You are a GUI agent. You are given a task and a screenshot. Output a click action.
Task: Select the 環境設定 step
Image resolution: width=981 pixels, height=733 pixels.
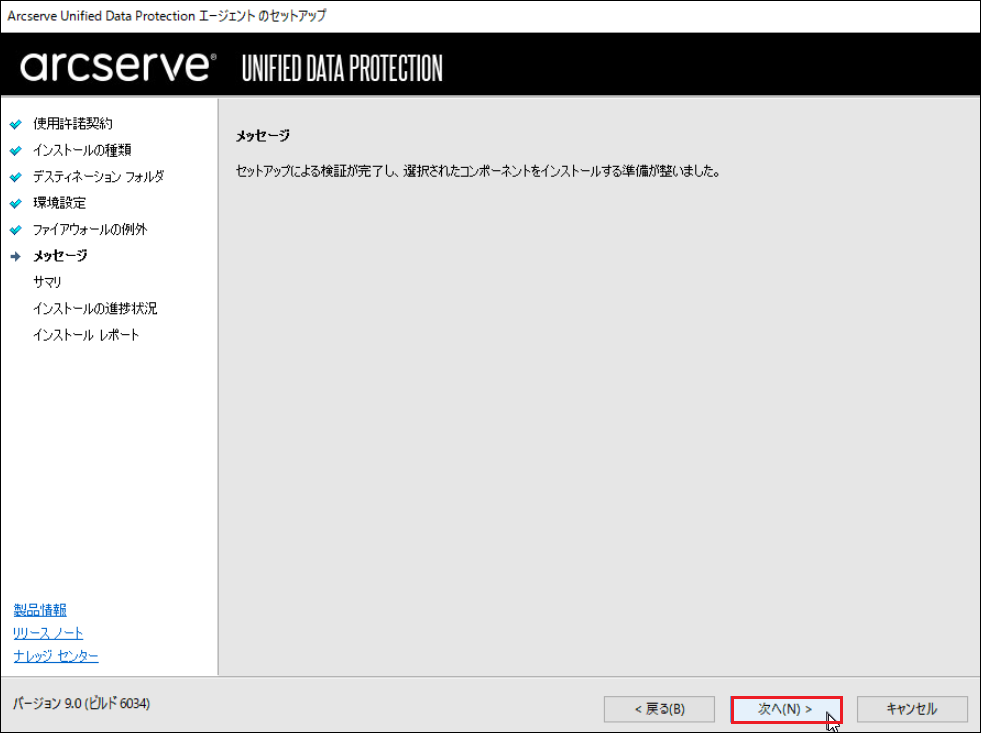click(x=59, y=203)
